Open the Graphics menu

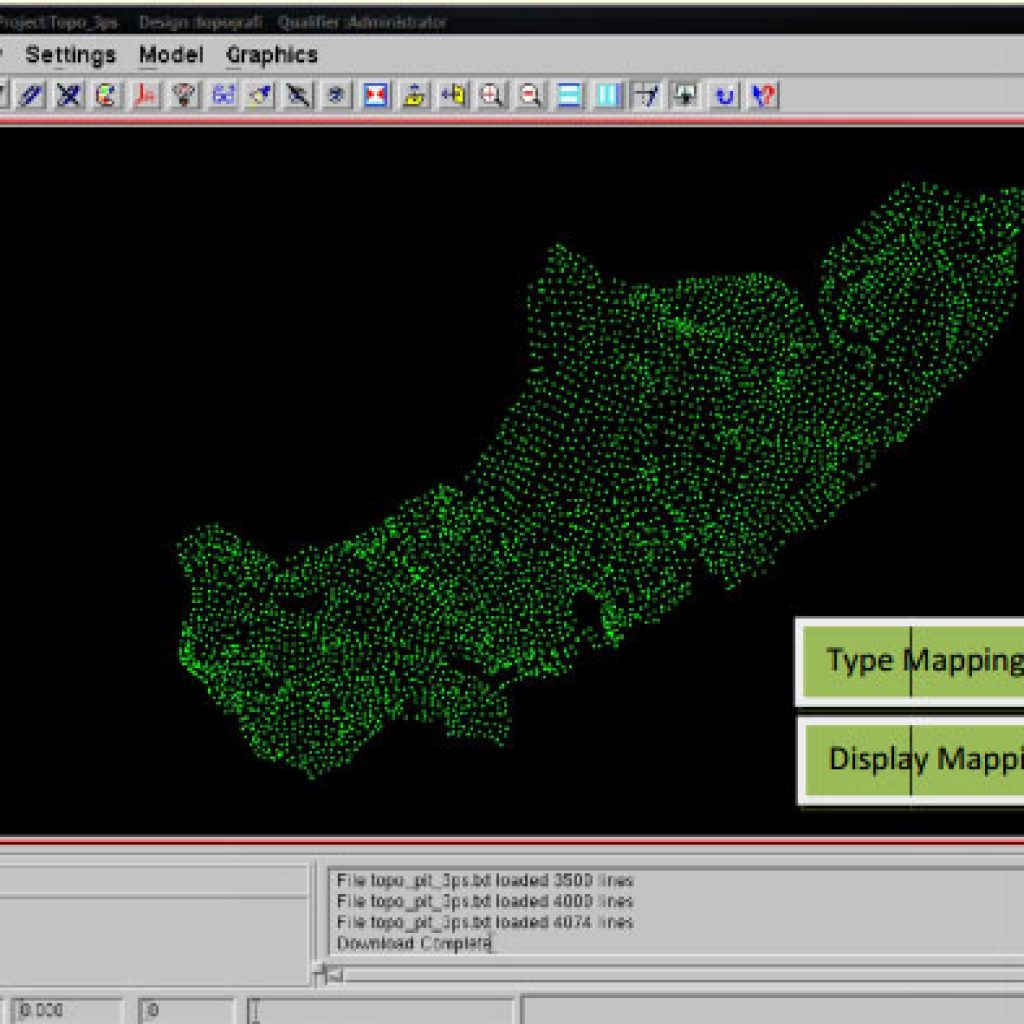click(x=272, y=55)
